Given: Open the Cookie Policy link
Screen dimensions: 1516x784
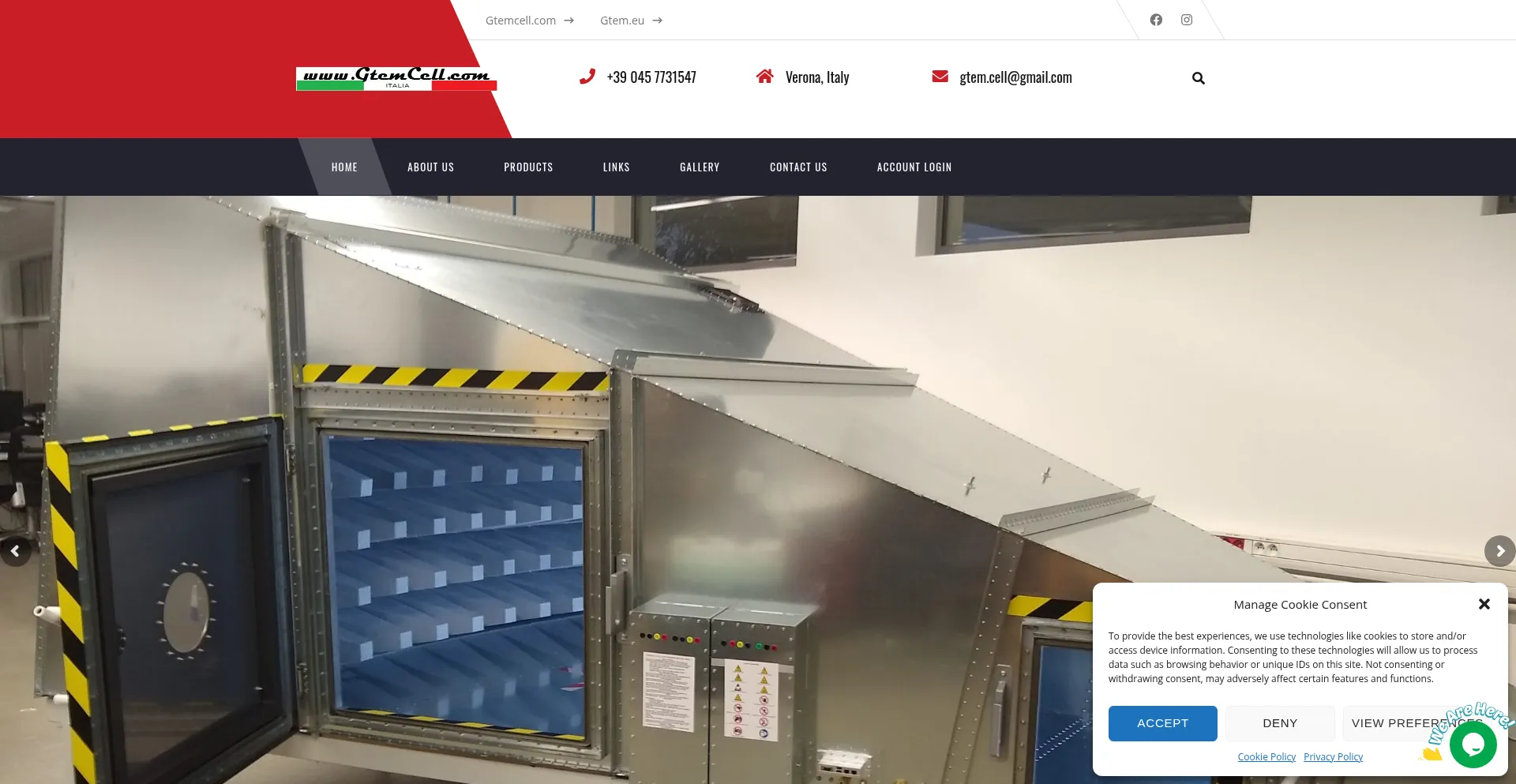Looking at the screenshot, I should tap(1266, 757).
